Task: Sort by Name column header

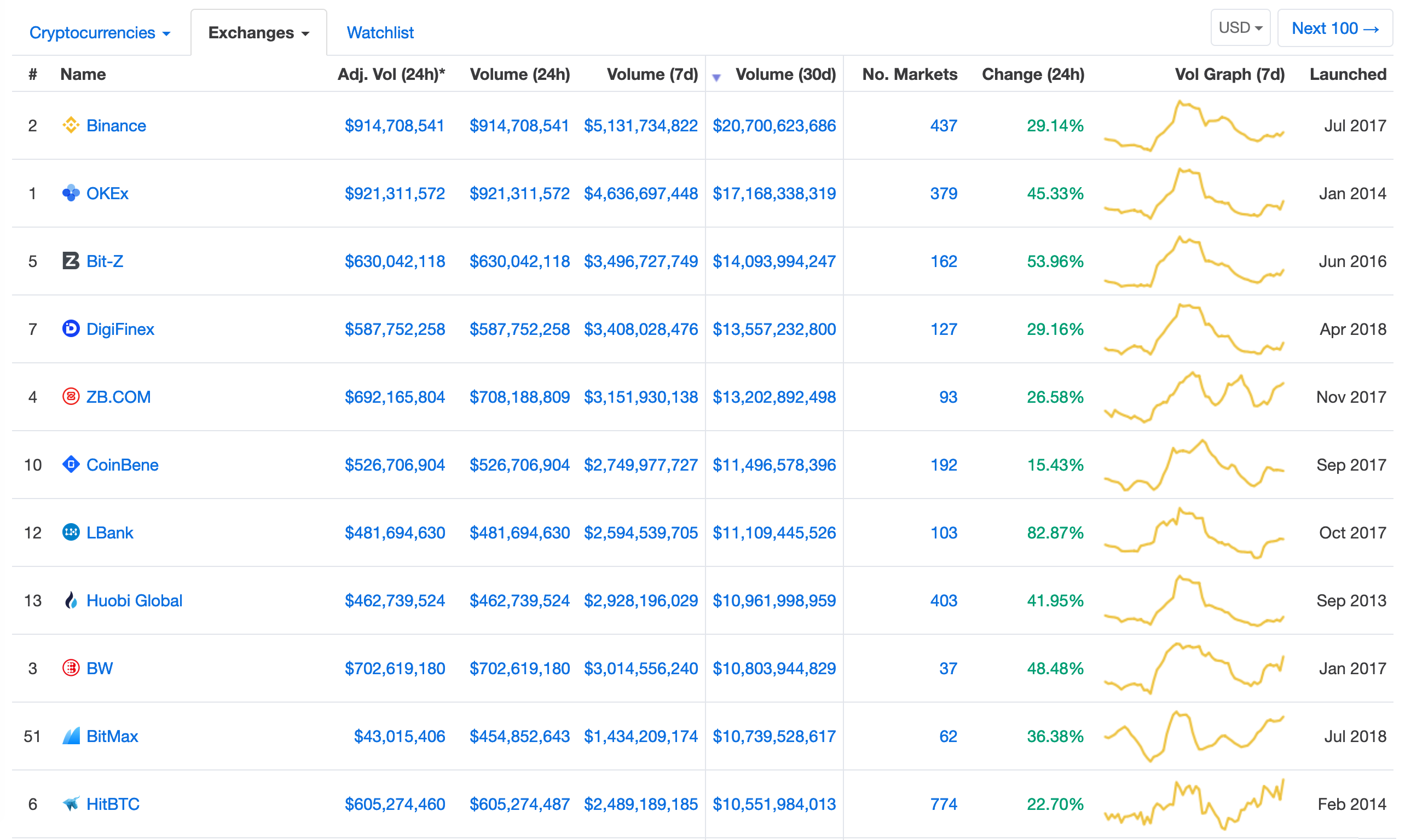Action: 83,74
